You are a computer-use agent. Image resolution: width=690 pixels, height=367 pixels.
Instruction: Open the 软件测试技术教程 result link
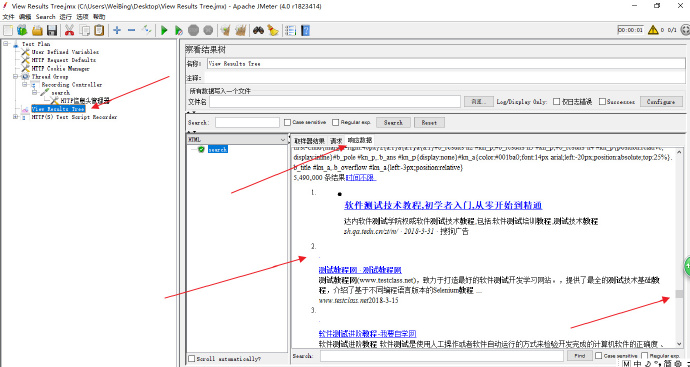point(443,206)
